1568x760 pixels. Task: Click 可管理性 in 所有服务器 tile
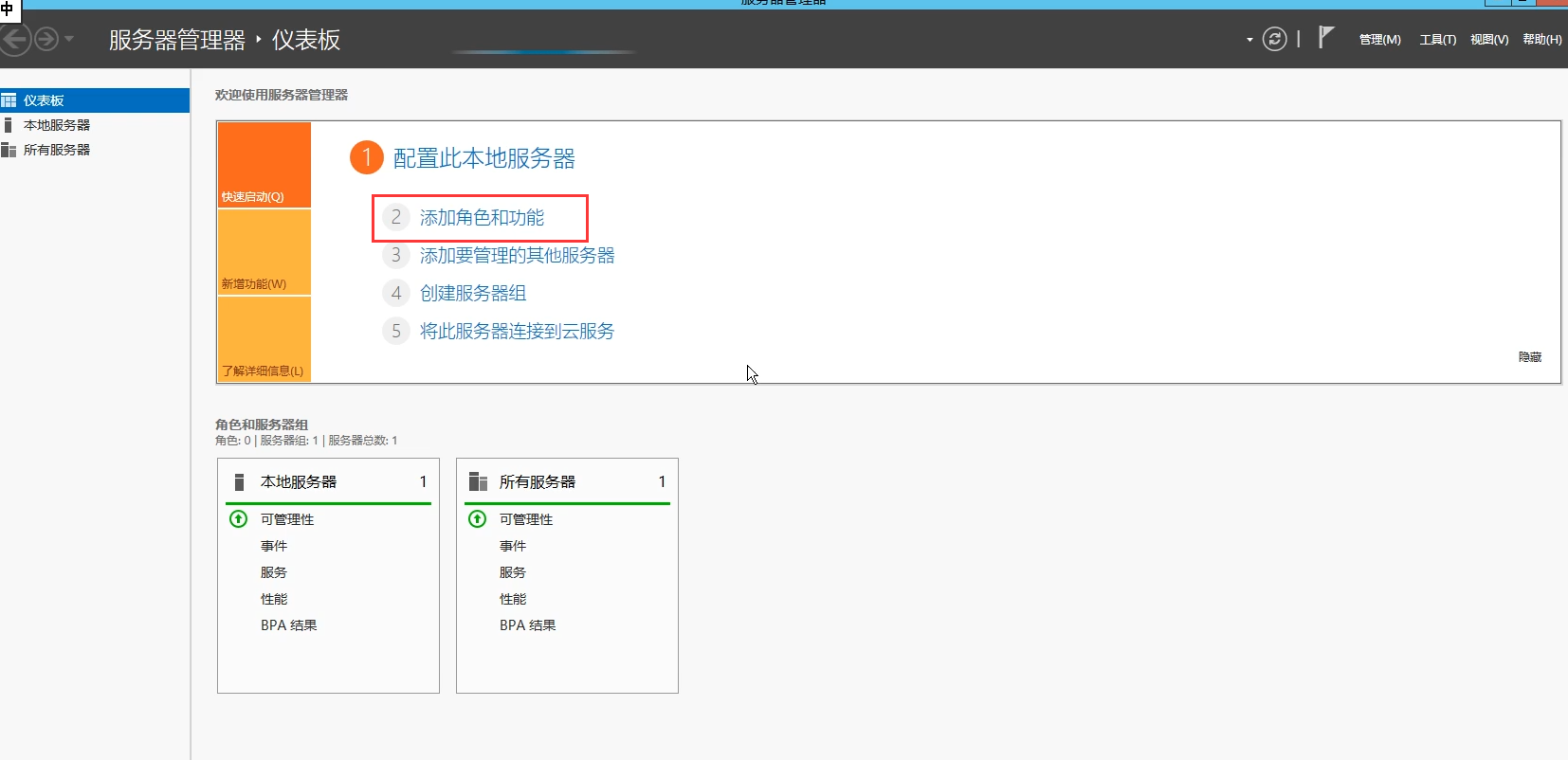[526, 519]
